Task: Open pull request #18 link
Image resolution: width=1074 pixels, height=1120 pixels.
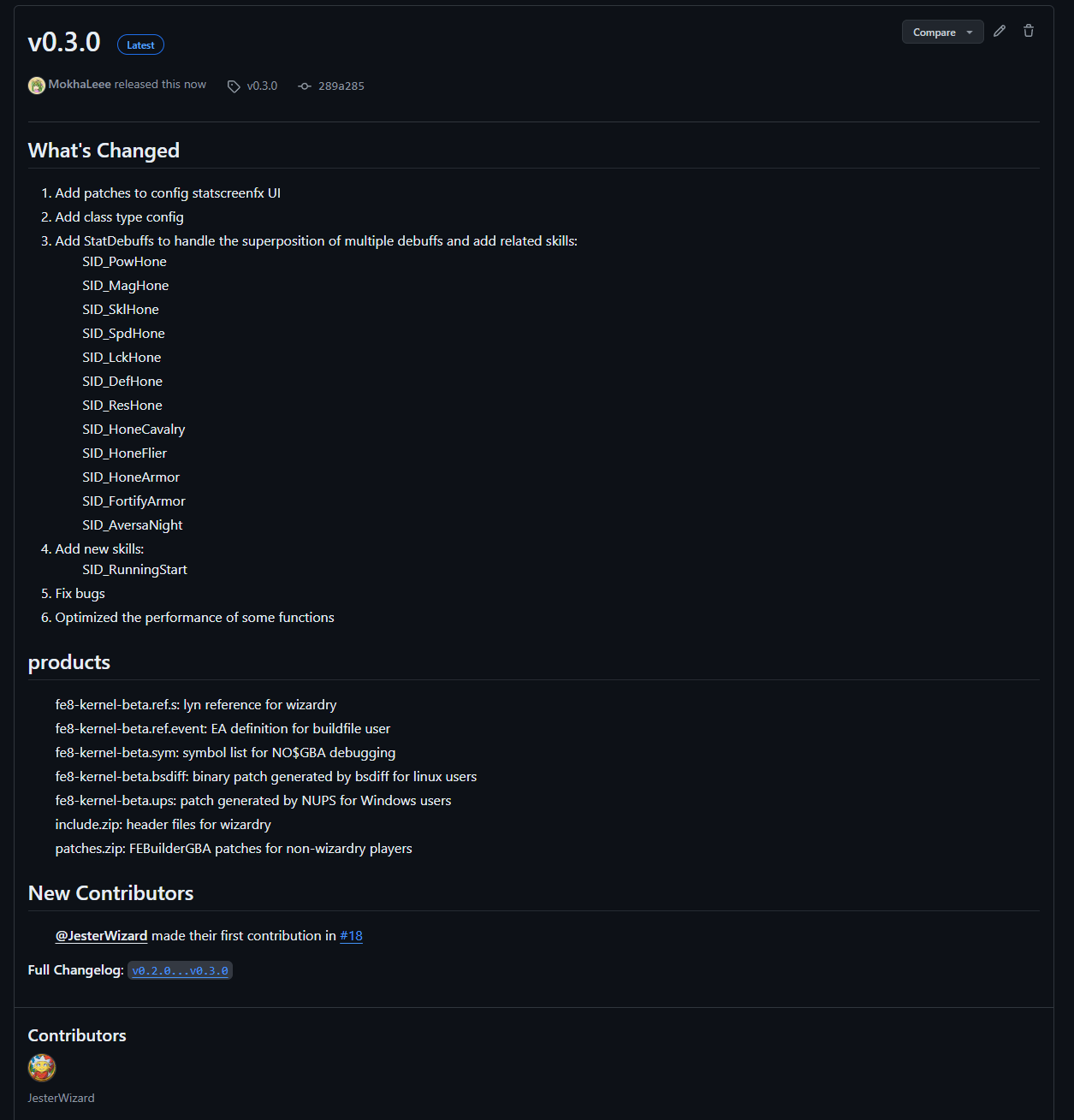Action: pyautogui.click(x=351, y=936)
